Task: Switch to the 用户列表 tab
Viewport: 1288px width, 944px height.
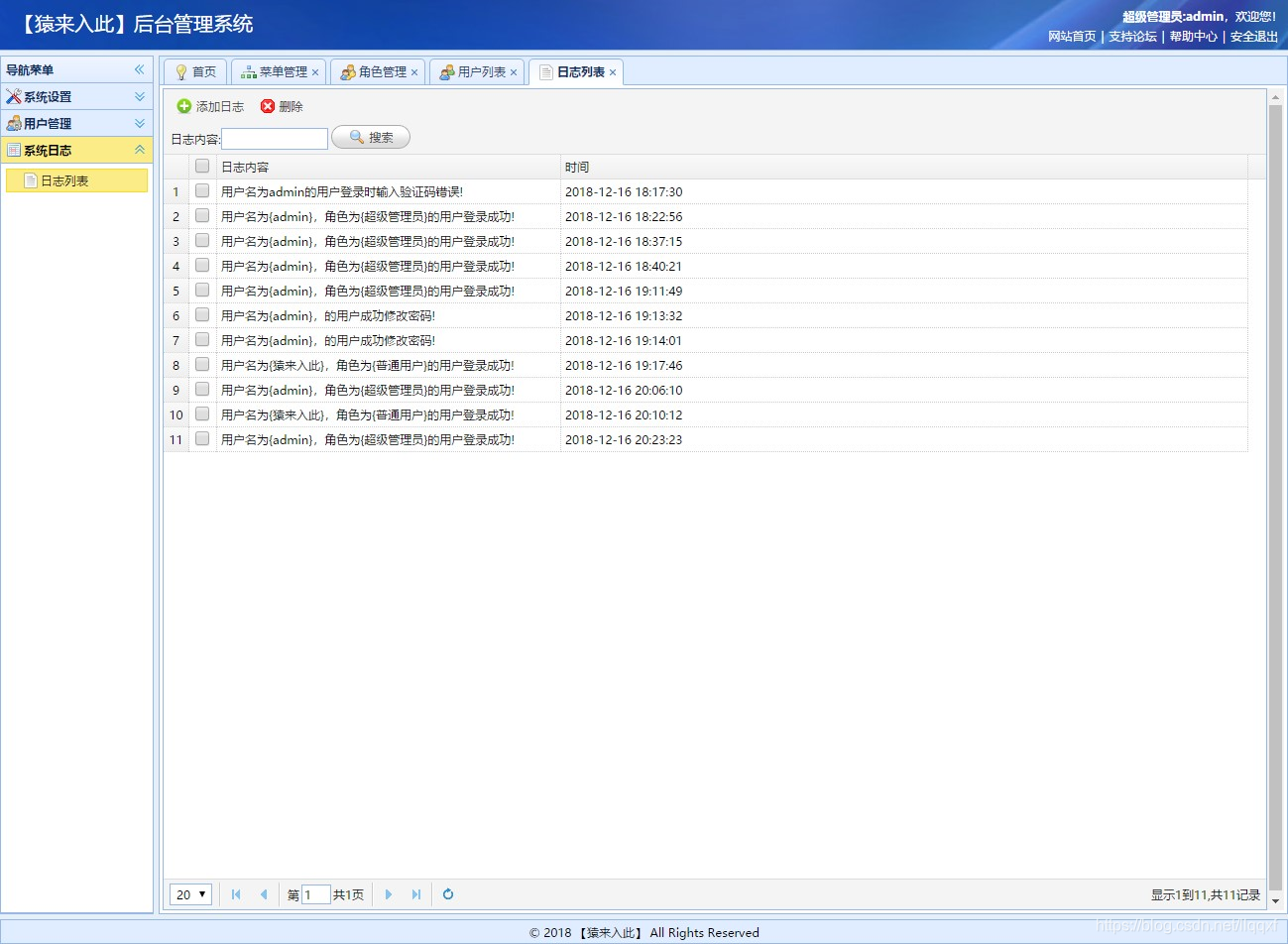Action: pyautogui.click(x=475, y=72)
